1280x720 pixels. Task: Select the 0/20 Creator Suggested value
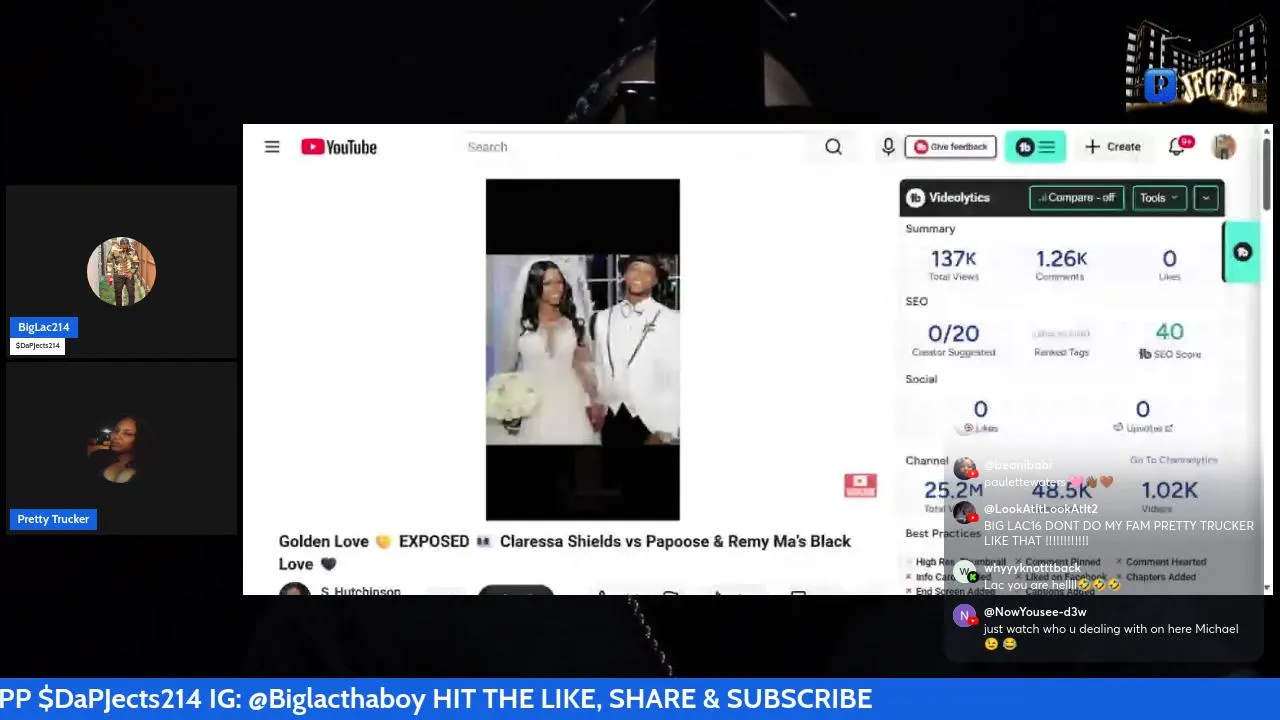click(x=953, y=333)
